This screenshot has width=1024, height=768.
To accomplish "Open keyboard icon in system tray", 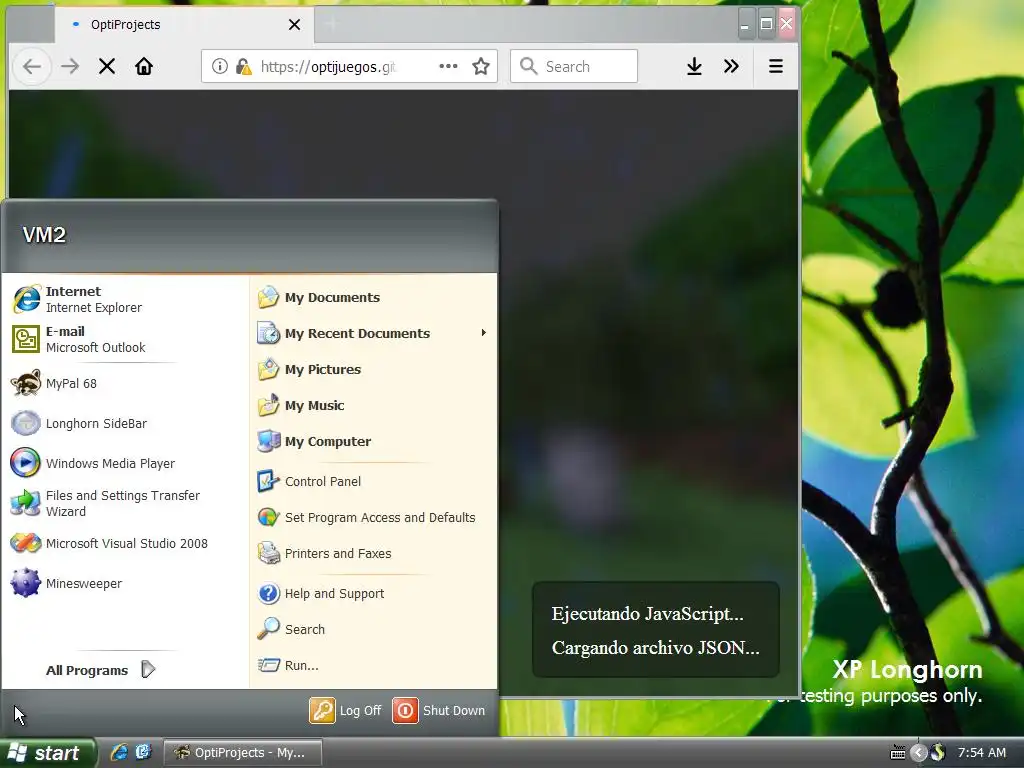I will pyautogui.click(x=897, y=753).
